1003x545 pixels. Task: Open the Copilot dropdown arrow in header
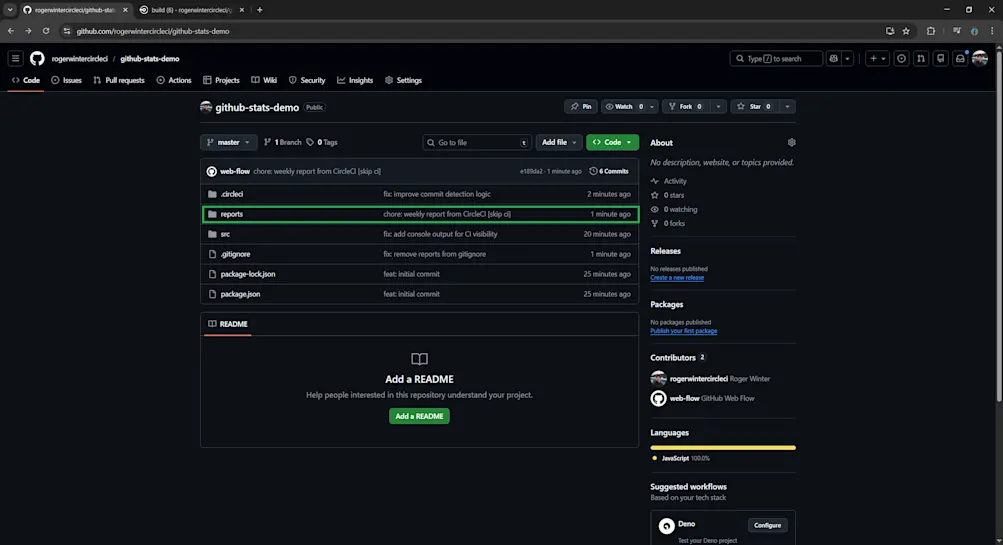click(x=848, y=58)
